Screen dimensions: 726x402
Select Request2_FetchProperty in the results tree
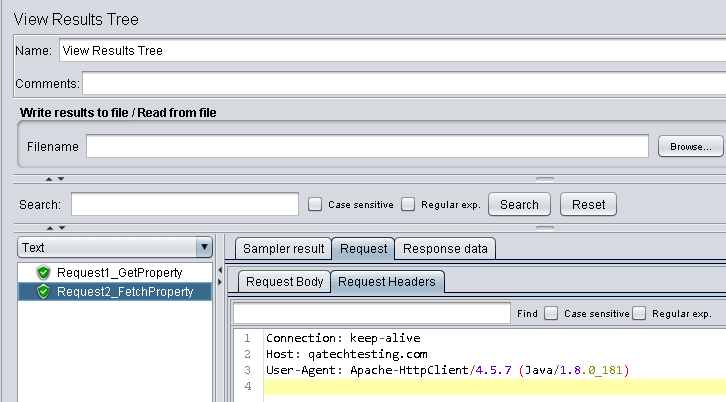(x=125, y=291)
